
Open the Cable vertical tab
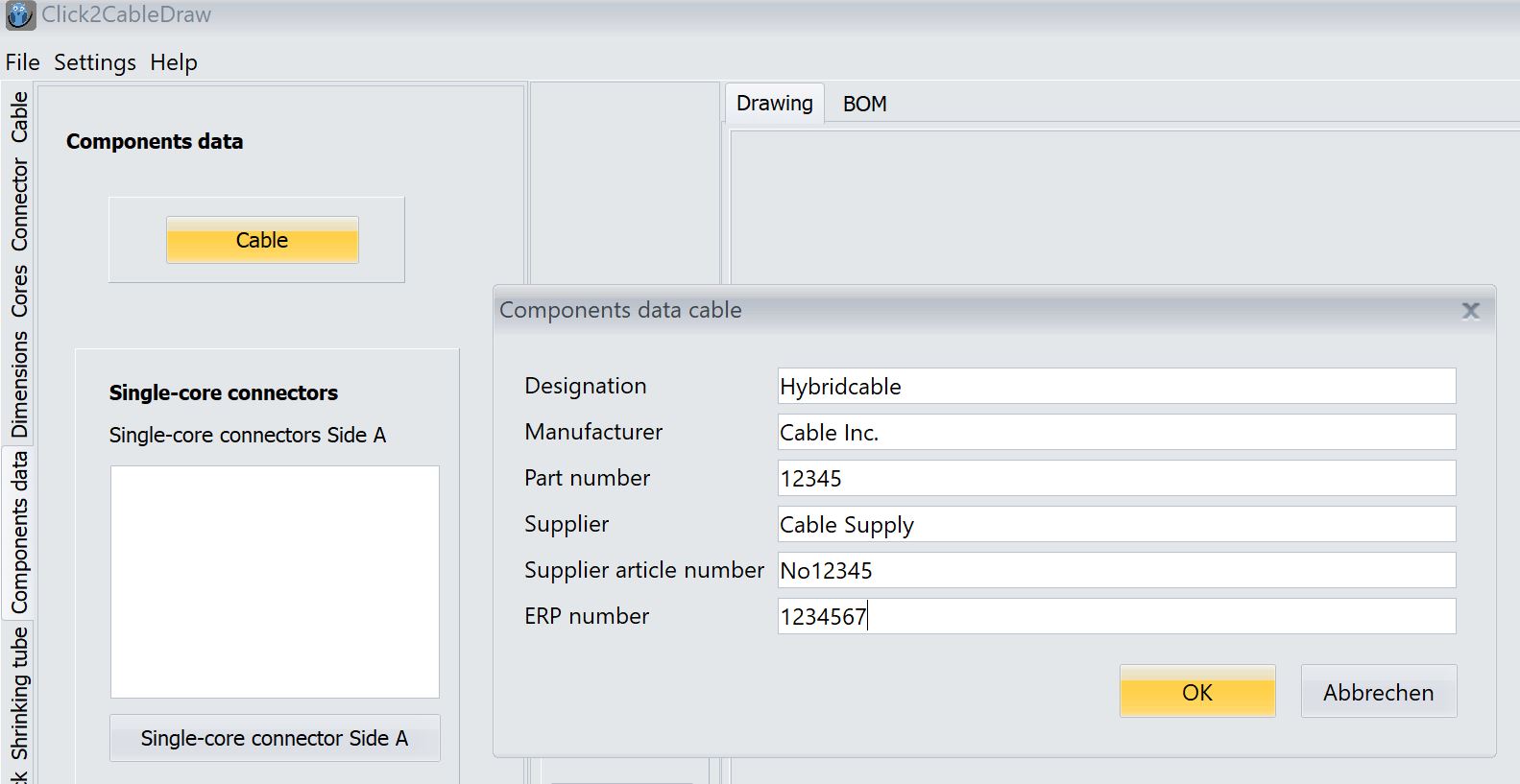(19, 117)
